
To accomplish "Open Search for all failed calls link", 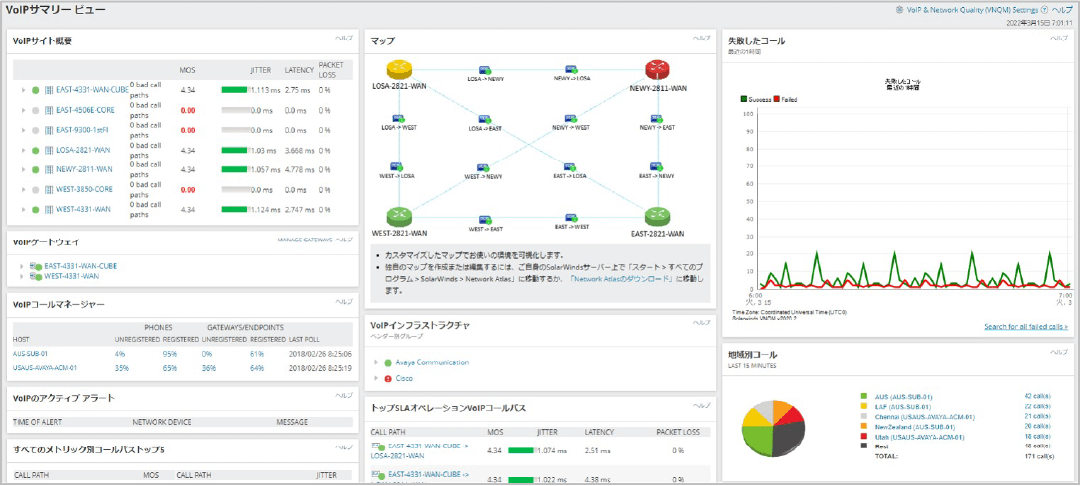I will pos(1026,326).
